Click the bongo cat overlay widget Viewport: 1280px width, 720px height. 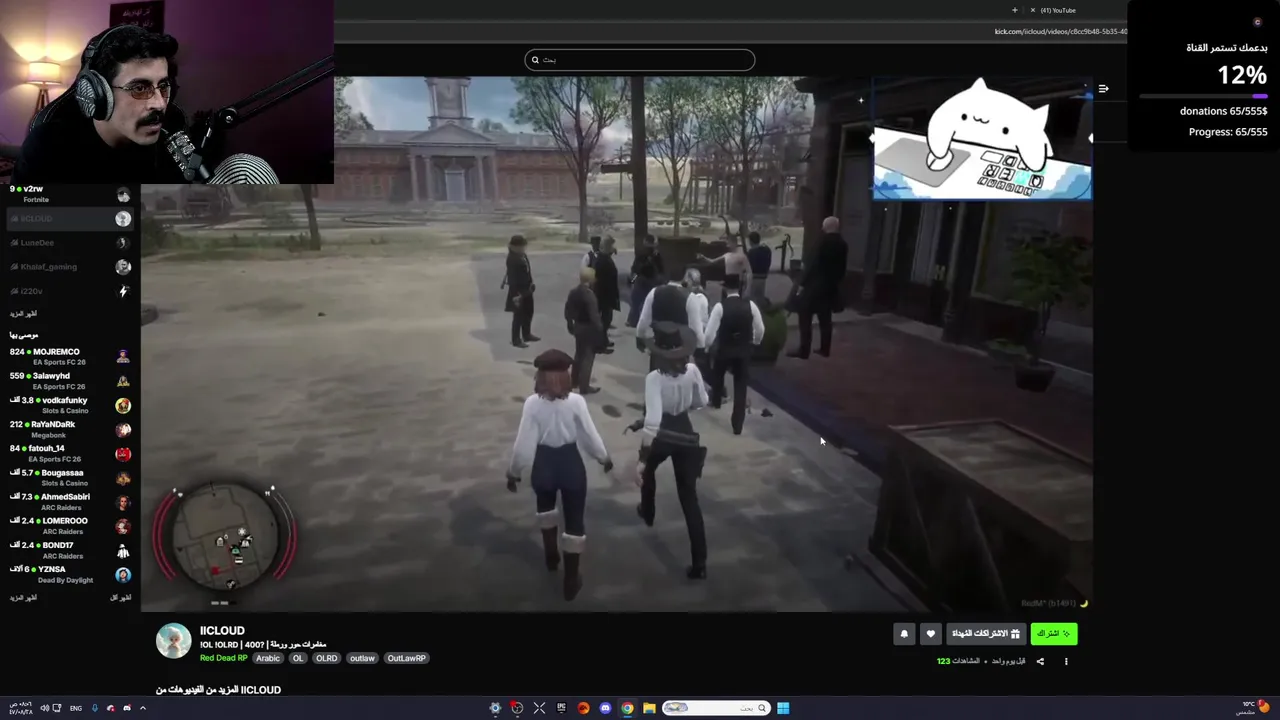[982, 140]
